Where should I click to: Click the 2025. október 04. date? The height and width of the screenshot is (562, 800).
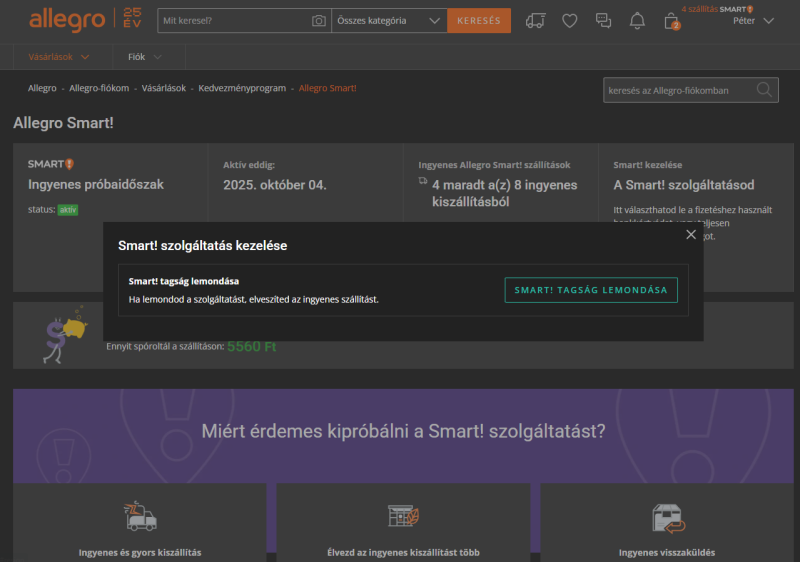pos(274,185)
